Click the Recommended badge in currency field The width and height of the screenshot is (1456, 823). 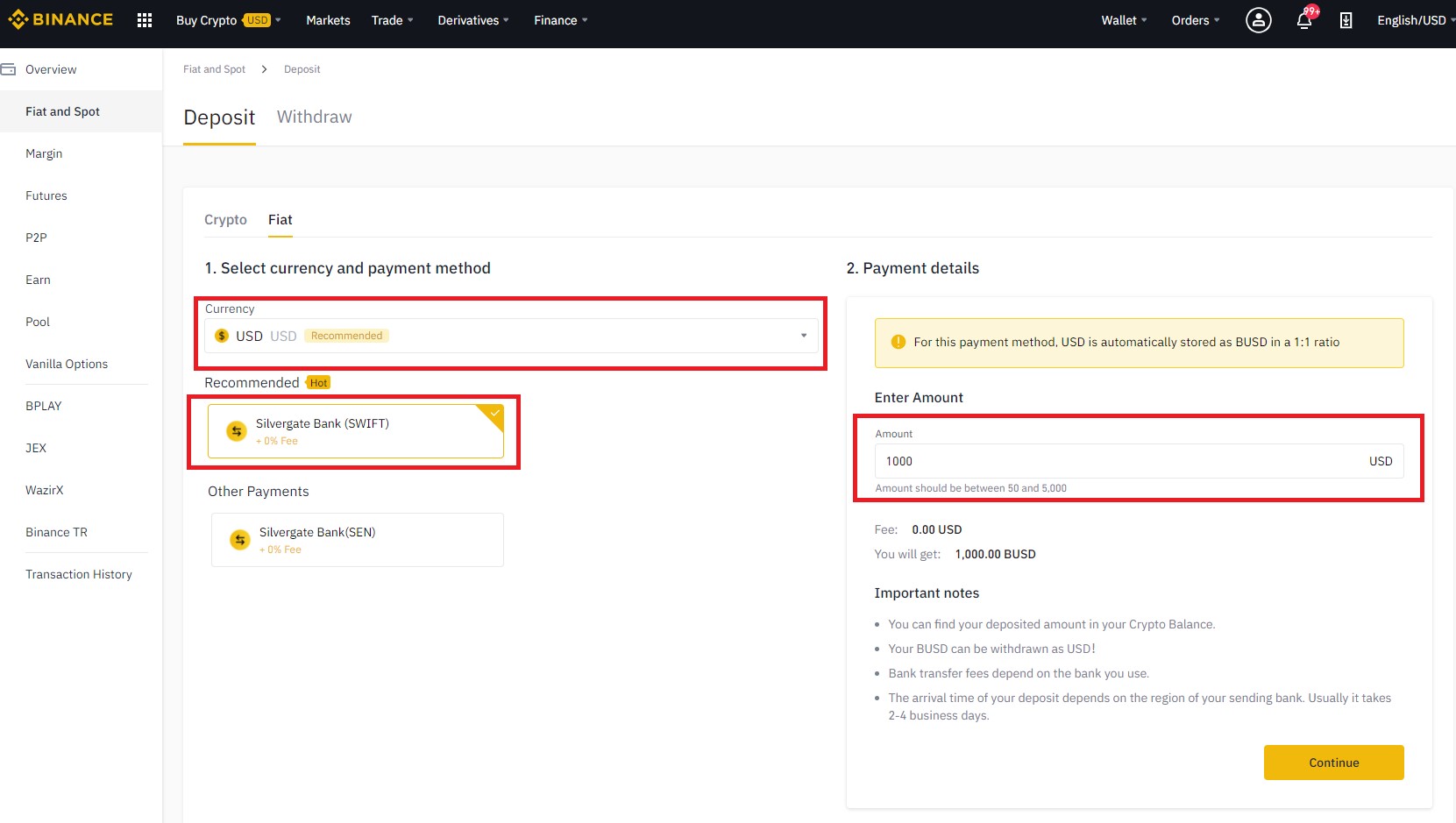pyautogui.click(x=346, y=336)
